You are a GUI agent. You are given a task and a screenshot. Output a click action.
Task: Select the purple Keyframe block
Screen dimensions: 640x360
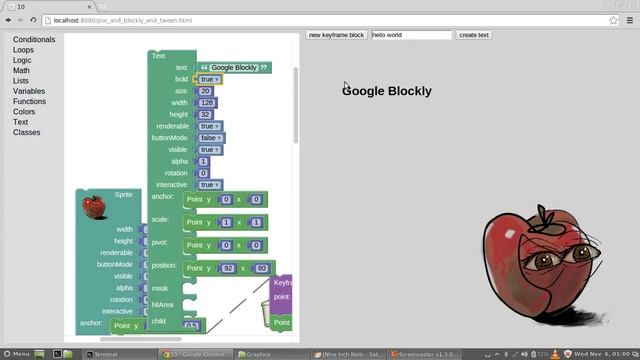point(282,294)
